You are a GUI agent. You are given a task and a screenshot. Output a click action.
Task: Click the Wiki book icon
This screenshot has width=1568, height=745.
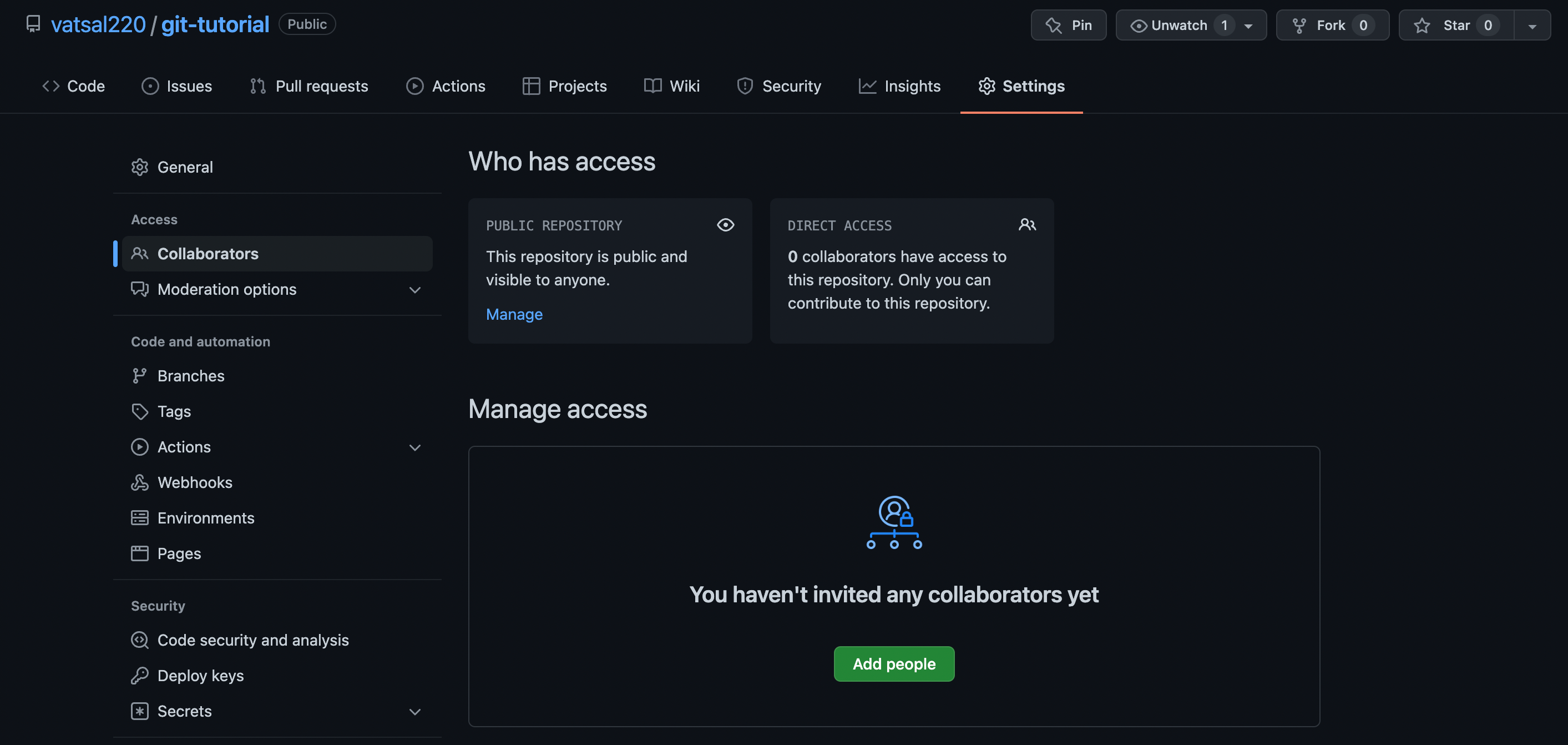(653, 86)
